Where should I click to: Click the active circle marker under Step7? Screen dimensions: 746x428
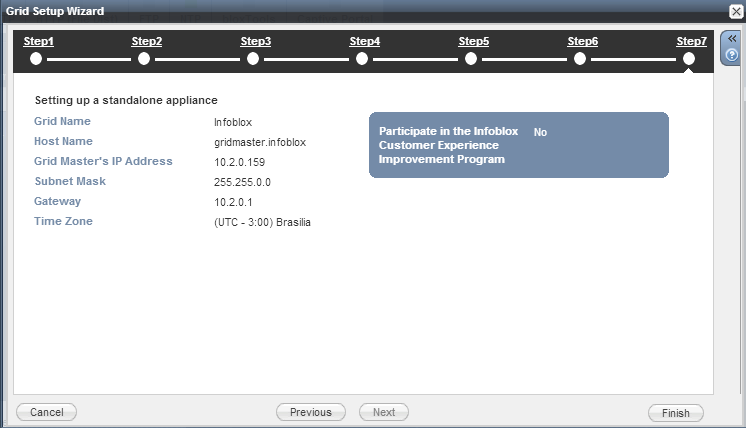[x=689, y=59]
